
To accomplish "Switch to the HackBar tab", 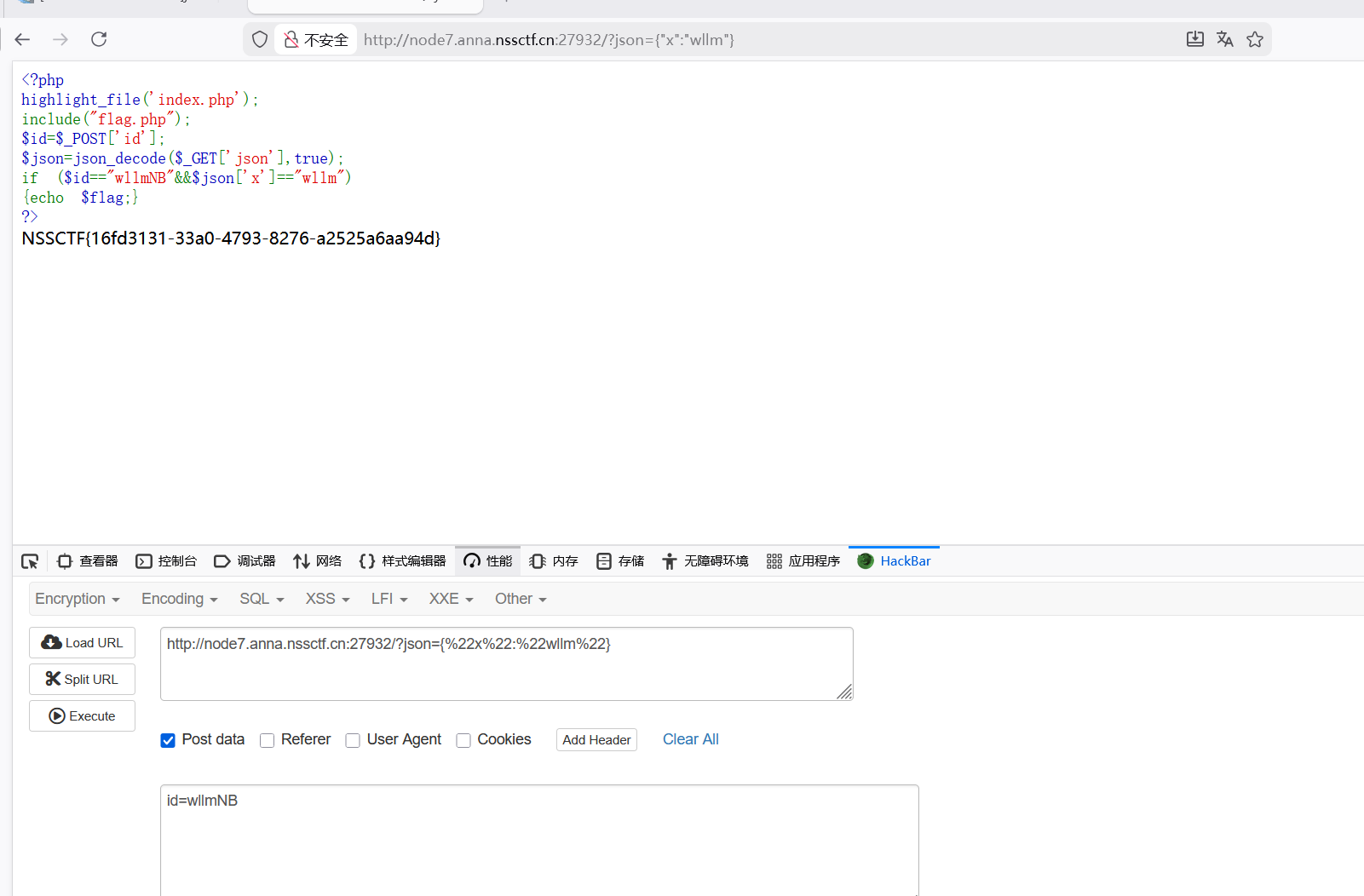I will 895,561.
